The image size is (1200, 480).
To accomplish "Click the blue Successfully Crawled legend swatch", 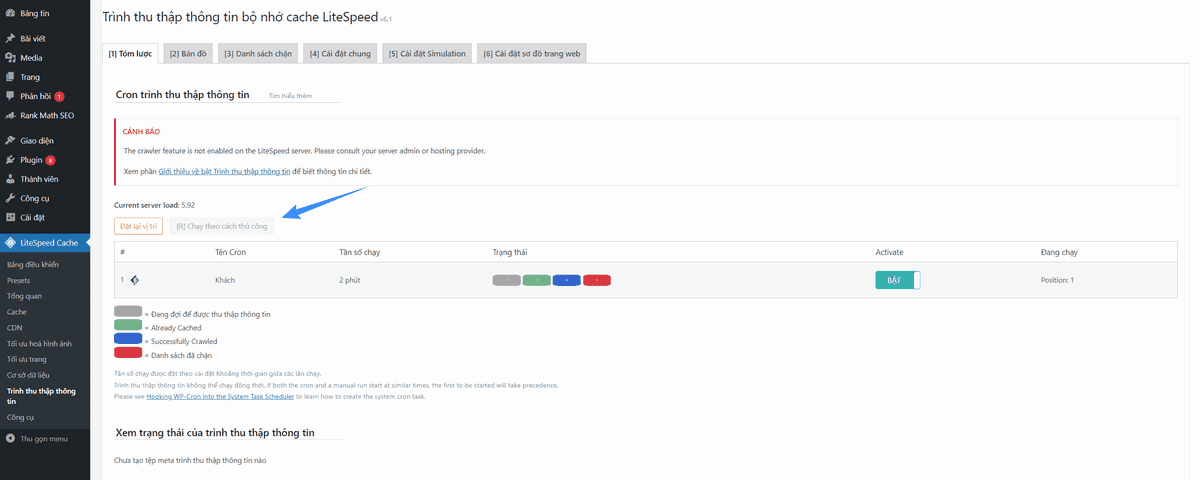I will [x=129, y=340].
